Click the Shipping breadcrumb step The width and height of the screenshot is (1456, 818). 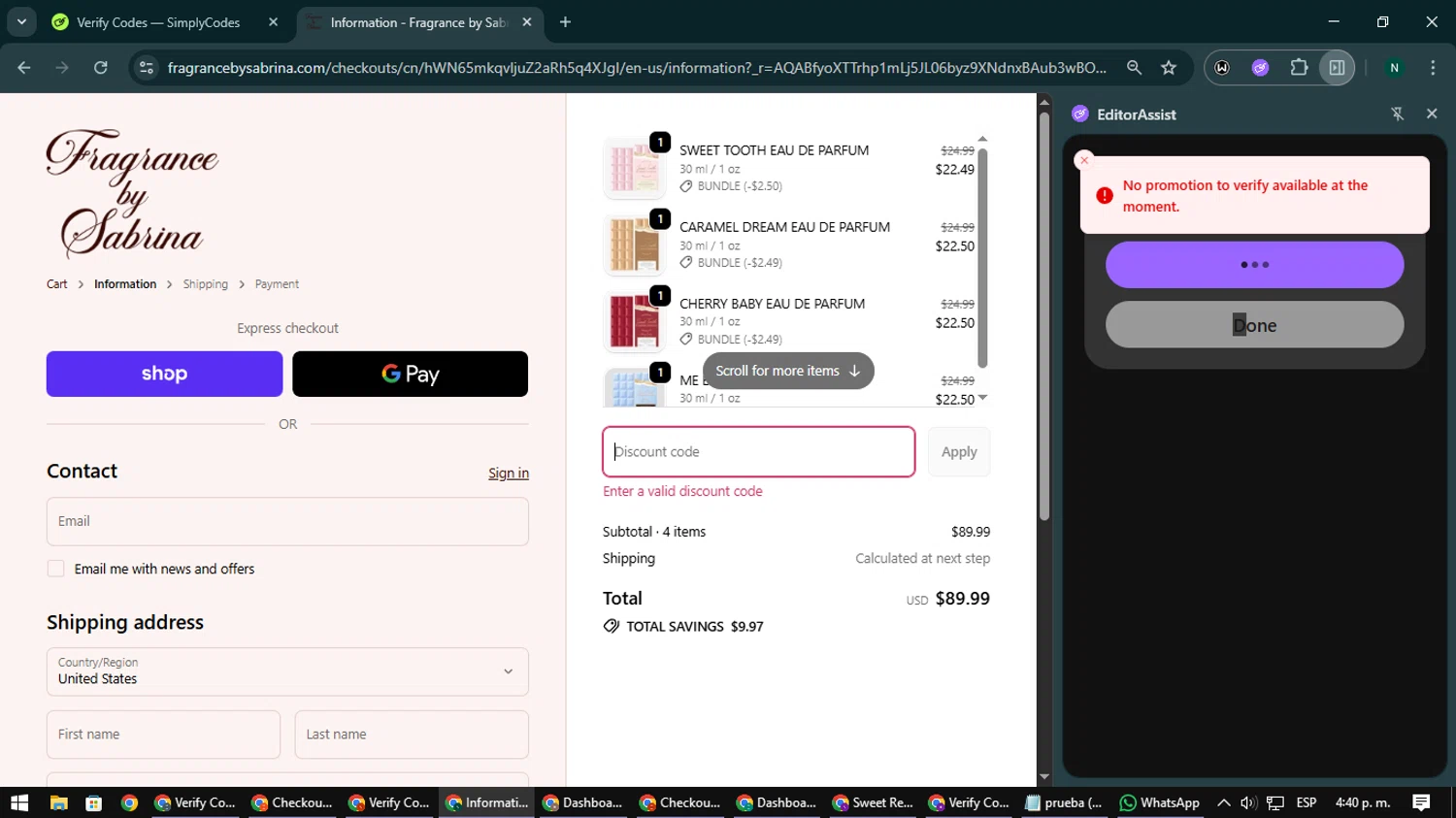(x=206, y=284)
